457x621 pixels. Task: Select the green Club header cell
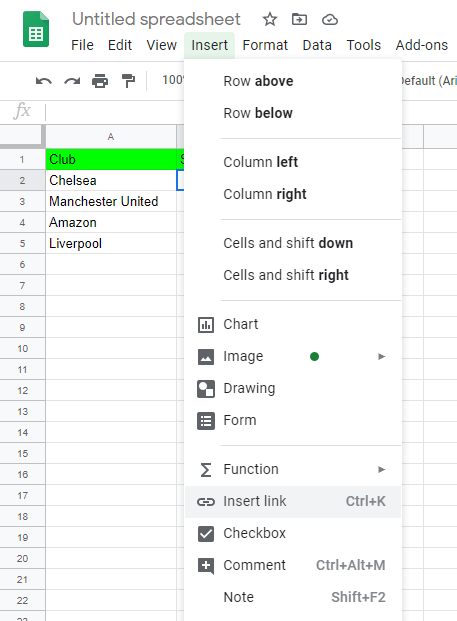111,159
